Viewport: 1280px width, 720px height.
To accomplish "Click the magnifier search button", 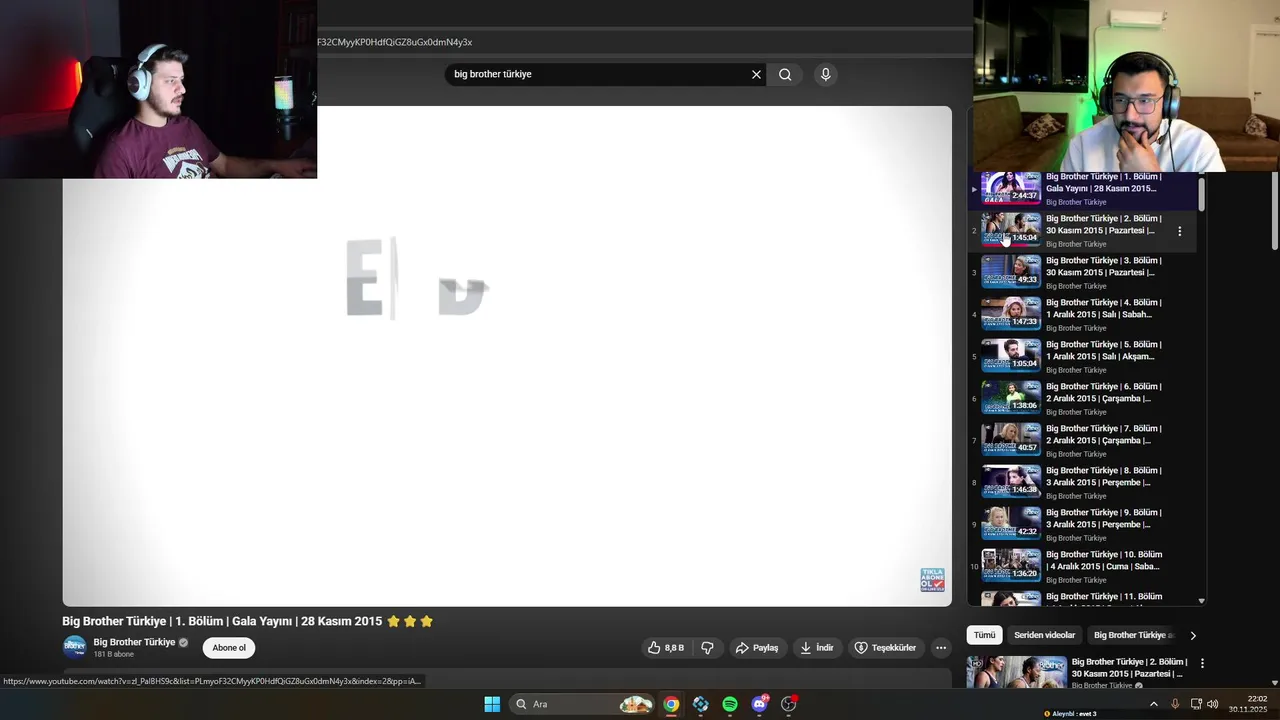I will [x=785, y=74].
